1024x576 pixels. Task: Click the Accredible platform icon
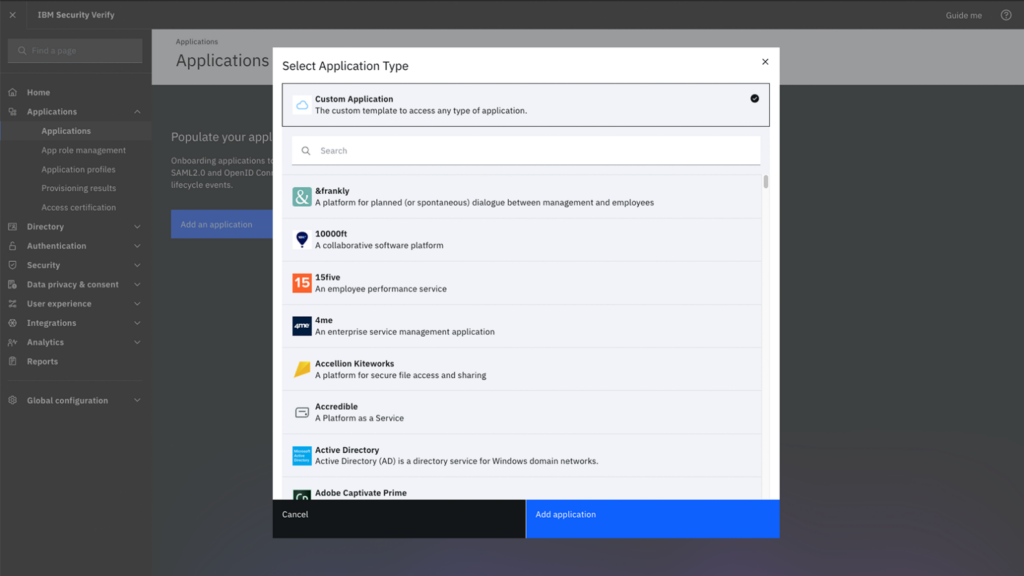click(x=301, y=412)
